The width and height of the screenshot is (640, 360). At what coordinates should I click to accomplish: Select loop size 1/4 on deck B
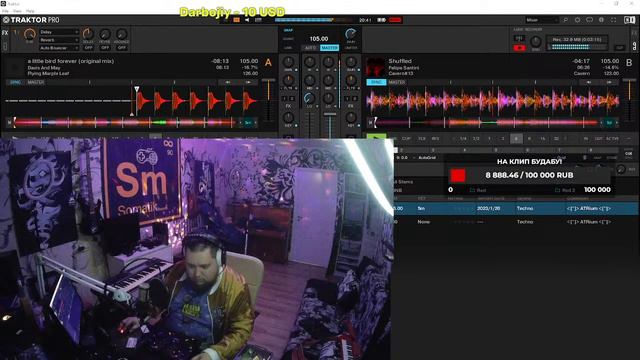pos(463,139)
